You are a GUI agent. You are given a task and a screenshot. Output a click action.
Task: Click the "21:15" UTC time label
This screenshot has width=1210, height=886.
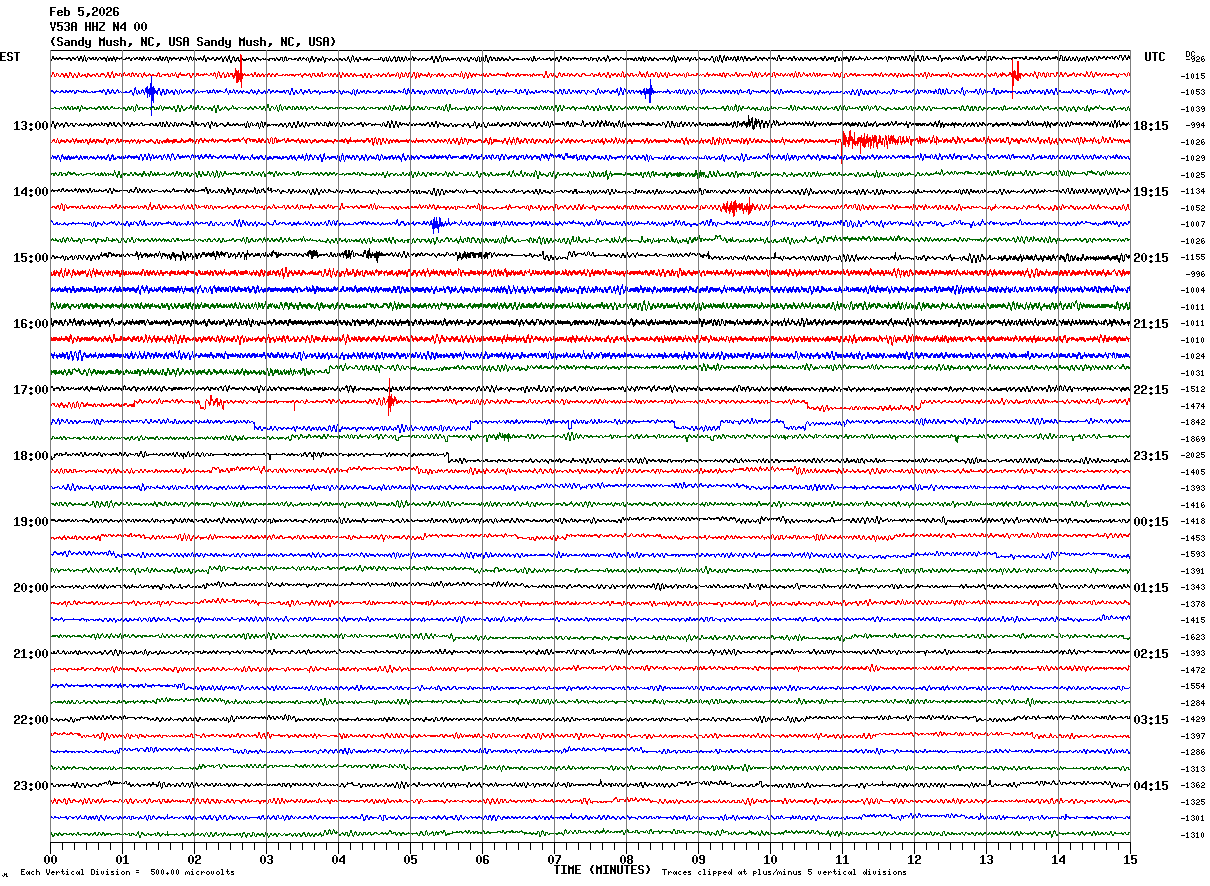point(1151,324)
